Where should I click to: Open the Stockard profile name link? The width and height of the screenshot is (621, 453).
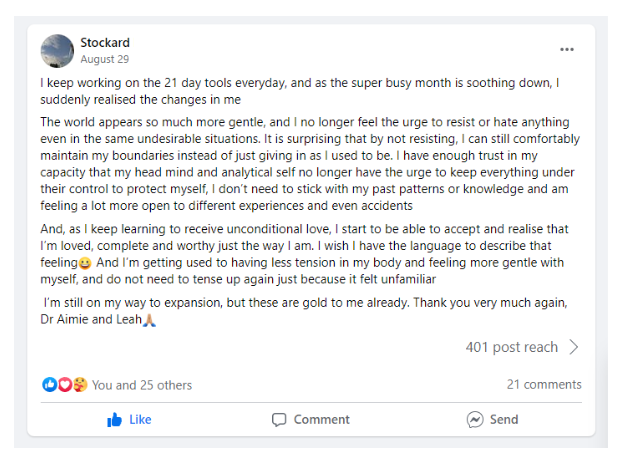click(104, 43)
